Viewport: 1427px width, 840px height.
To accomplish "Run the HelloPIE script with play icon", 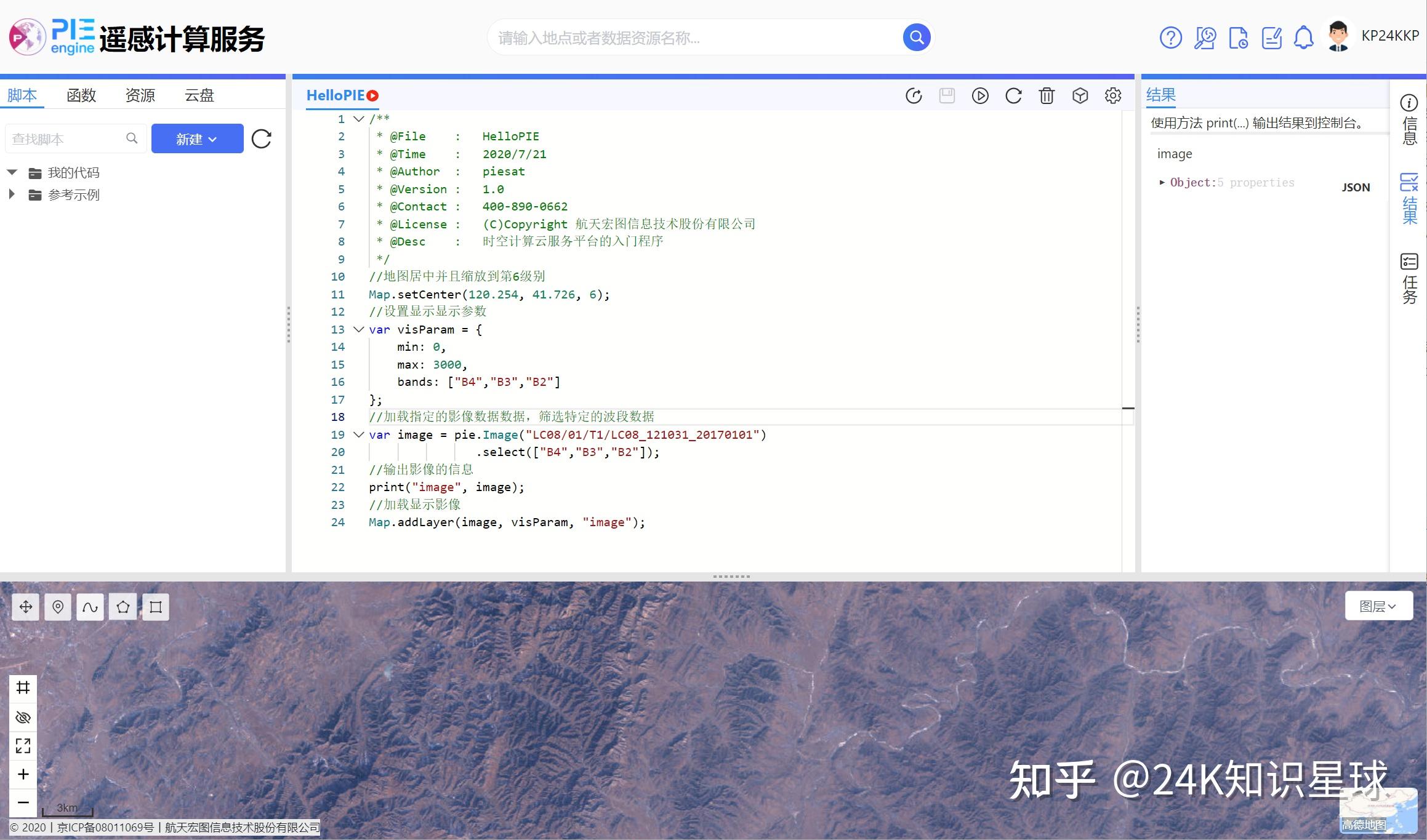I will [980, 96].
